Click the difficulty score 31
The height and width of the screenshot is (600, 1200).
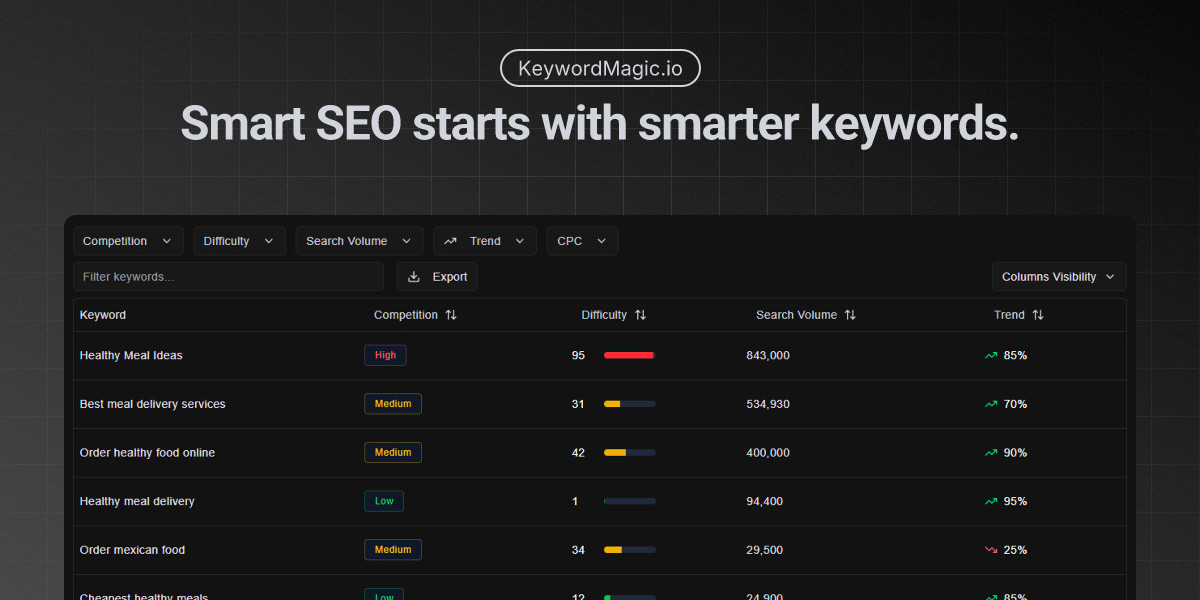coord(578,404)
